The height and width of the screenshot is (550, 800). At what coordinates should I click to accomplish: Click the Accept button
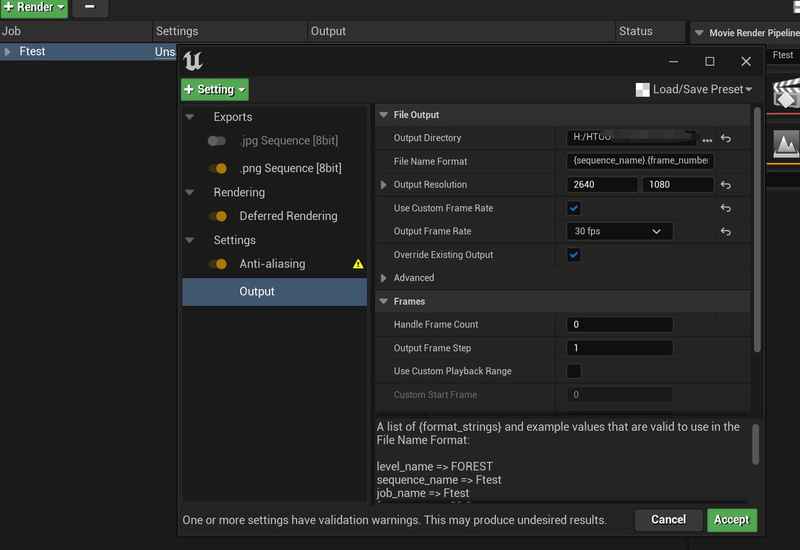(731, 520)
